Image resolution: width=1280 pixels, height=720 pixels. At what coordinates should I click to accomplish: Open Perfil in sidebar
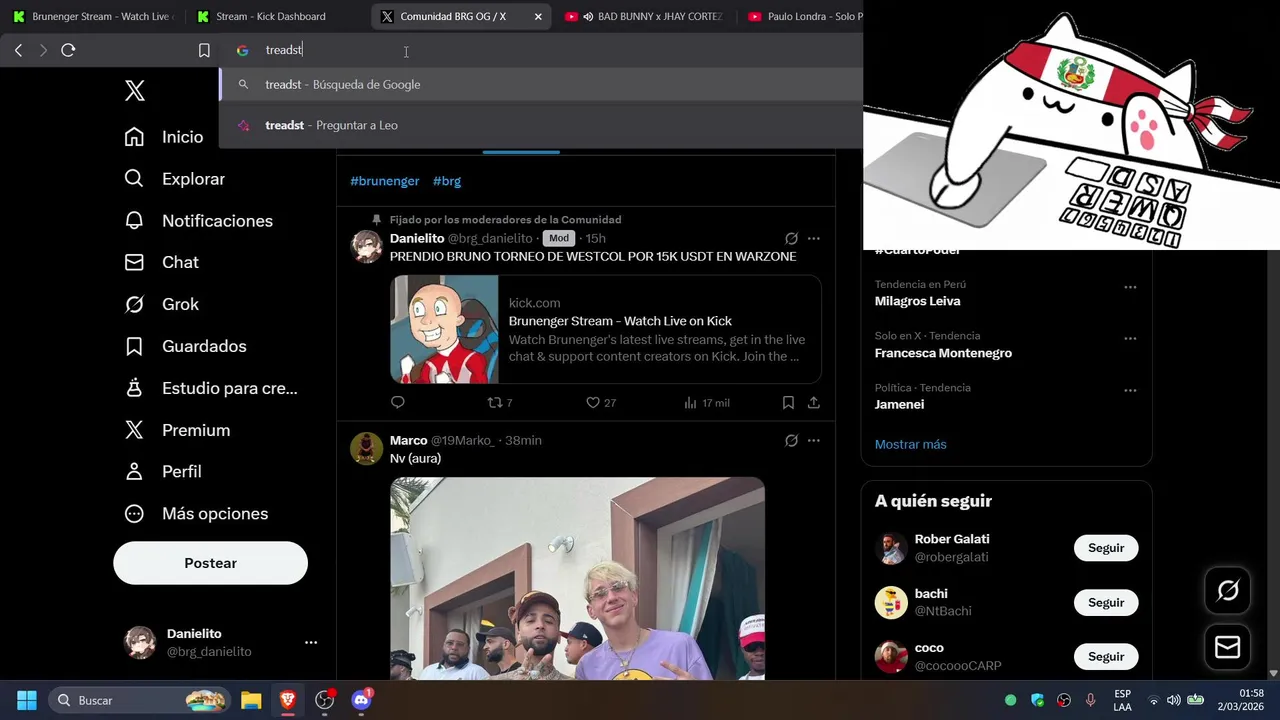coord(163,471)
